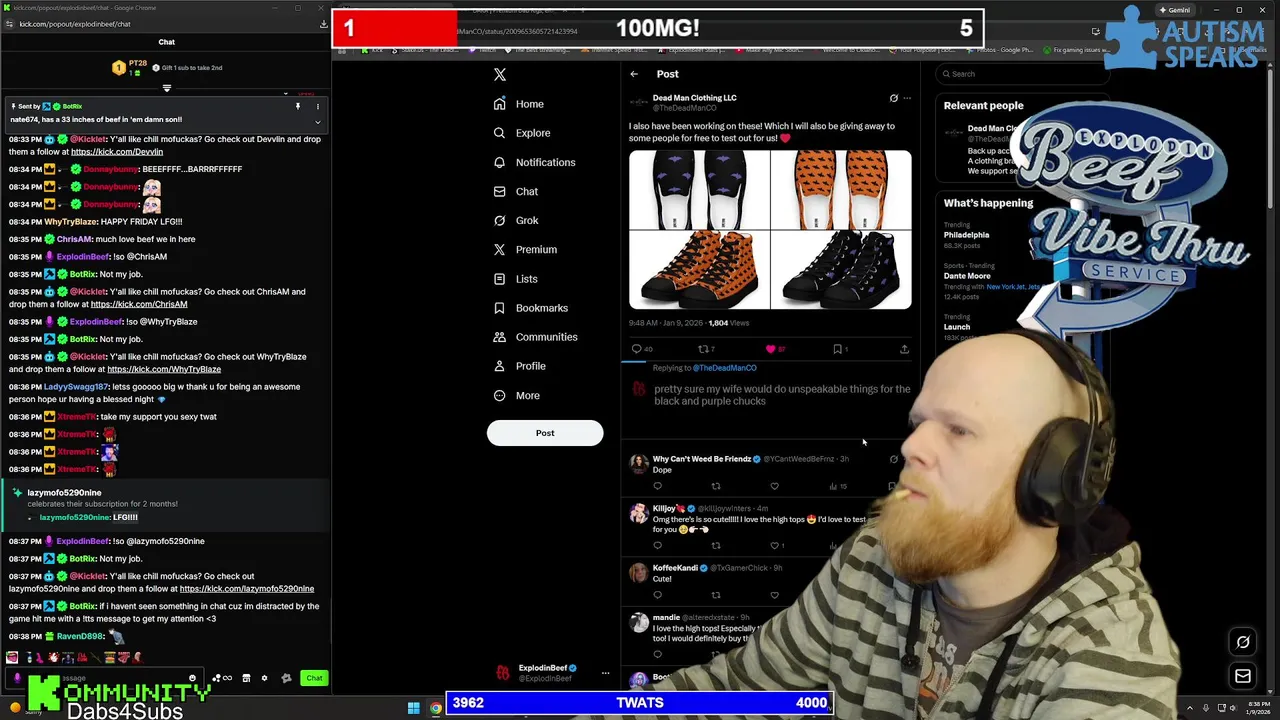The image size is (1280, 720).
Task: Go back with the Post arrow
Action: pos(634,74)
